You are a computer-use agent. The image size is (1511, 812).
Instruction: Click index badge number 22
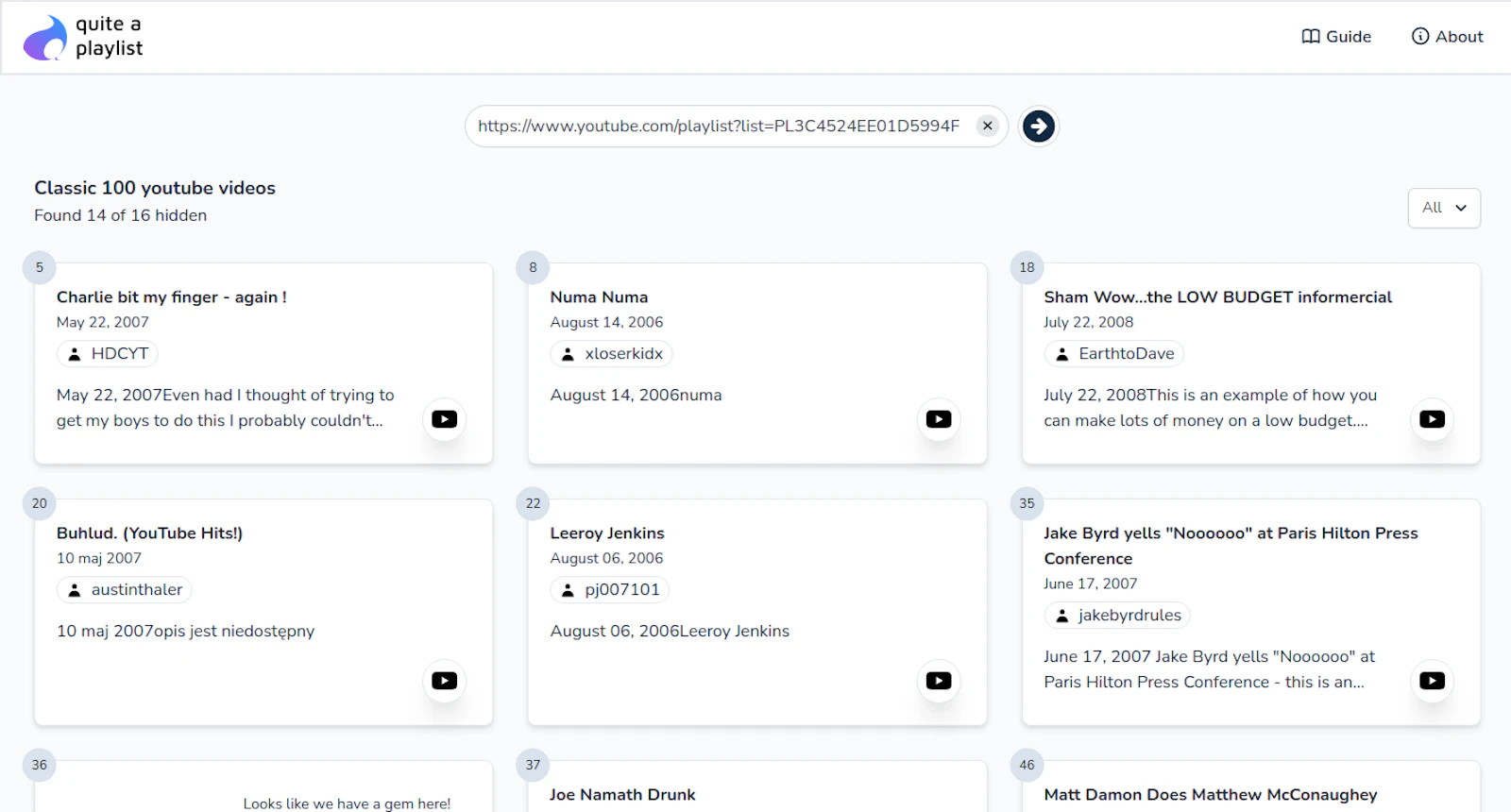click(x=534, y=503)
